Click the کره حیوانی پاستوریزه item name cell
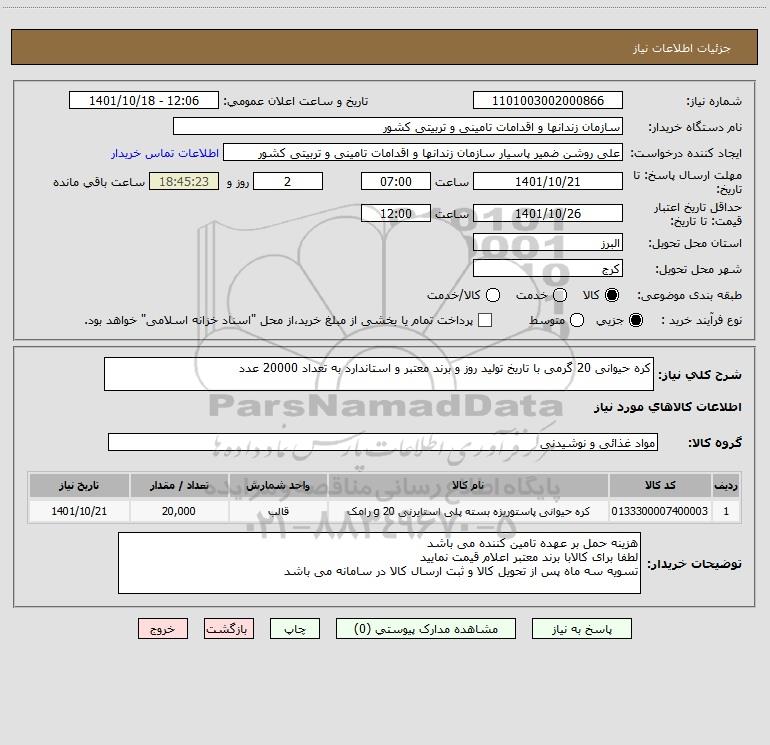The height and width of the screenshot is (745, 770). click(468, 511)
